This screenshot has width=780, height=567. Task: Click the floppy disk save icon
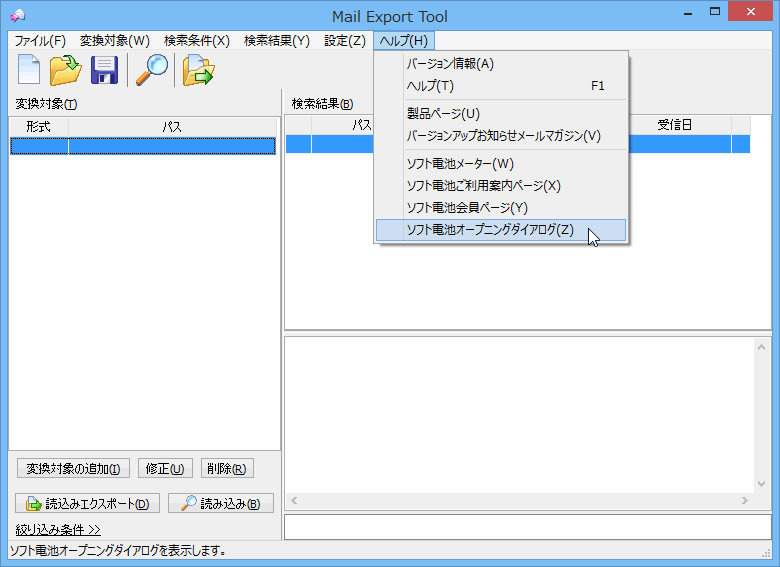(x=105, y=70)
